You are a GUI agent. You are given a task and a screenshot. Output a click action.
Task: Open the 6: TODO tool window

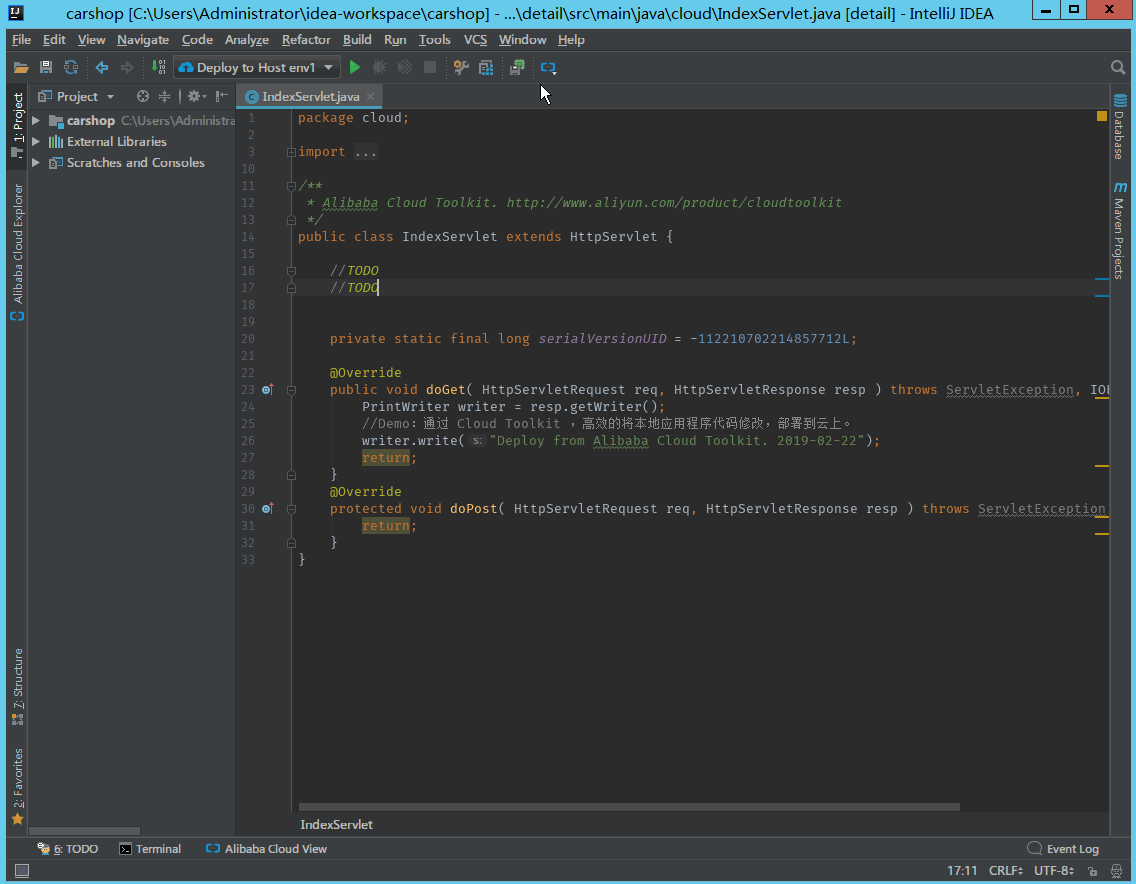(x=67, y=848)
